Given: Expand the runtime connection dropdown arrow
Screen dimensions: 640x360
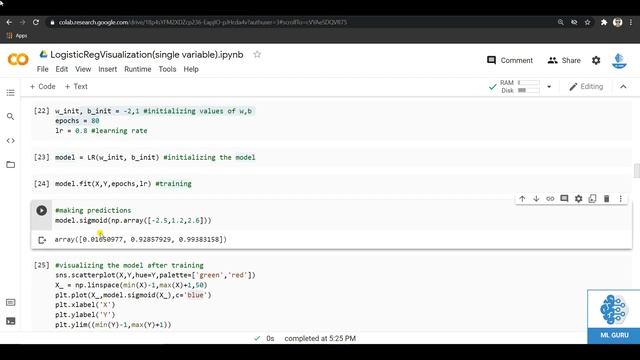Looking at the screenshot, I should (549, 87).
